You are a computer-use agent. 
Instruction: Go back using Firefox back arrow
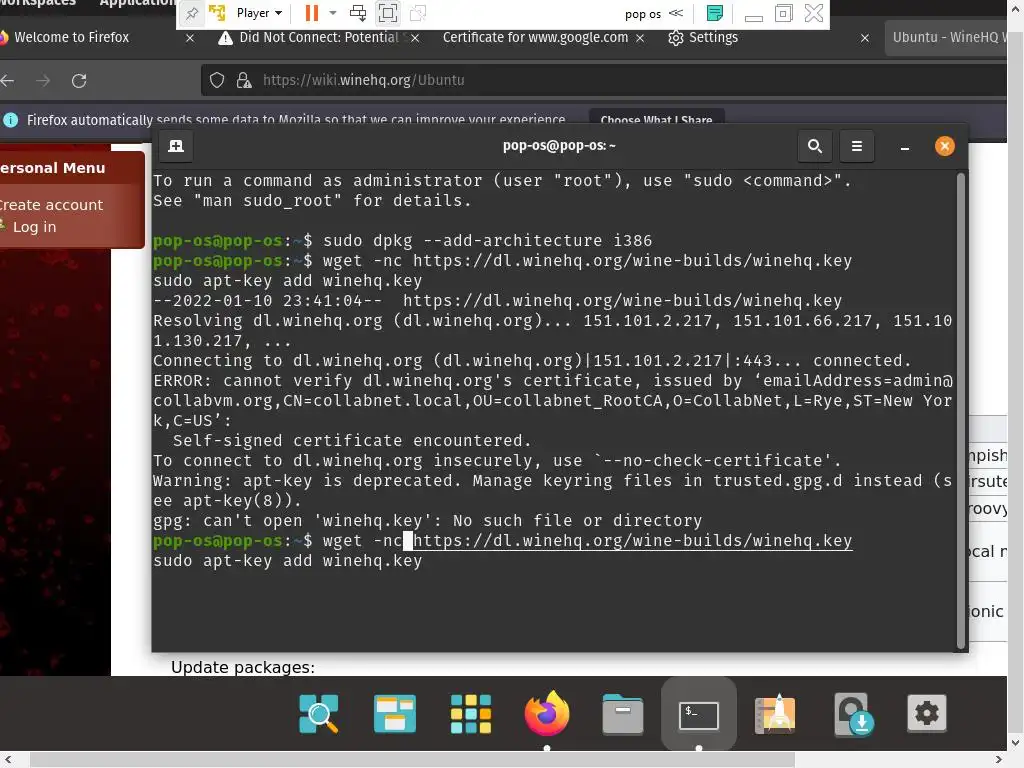(7, 80)
